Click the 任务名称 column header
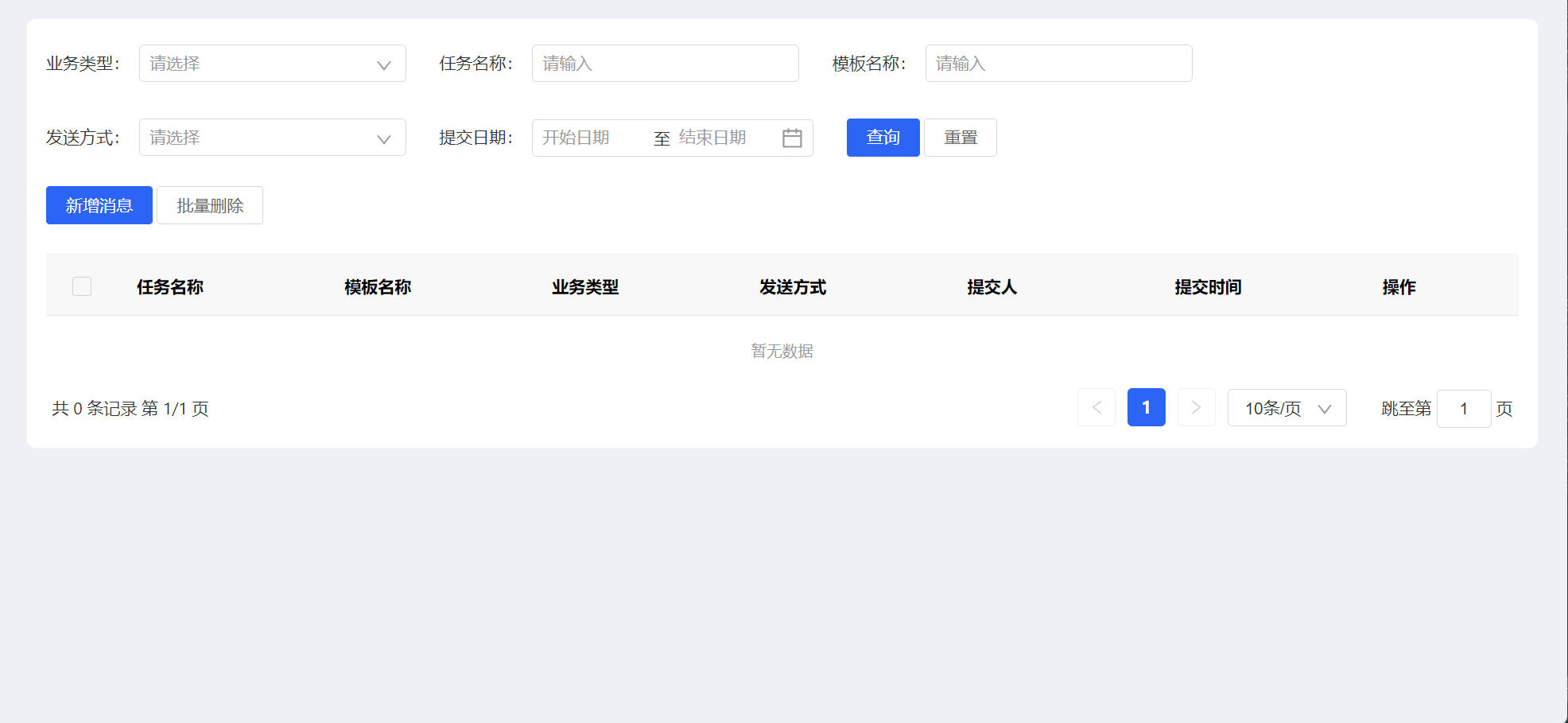Viewport: 1568px width, 723px height. pyautogui.click(x=170, y=287)
